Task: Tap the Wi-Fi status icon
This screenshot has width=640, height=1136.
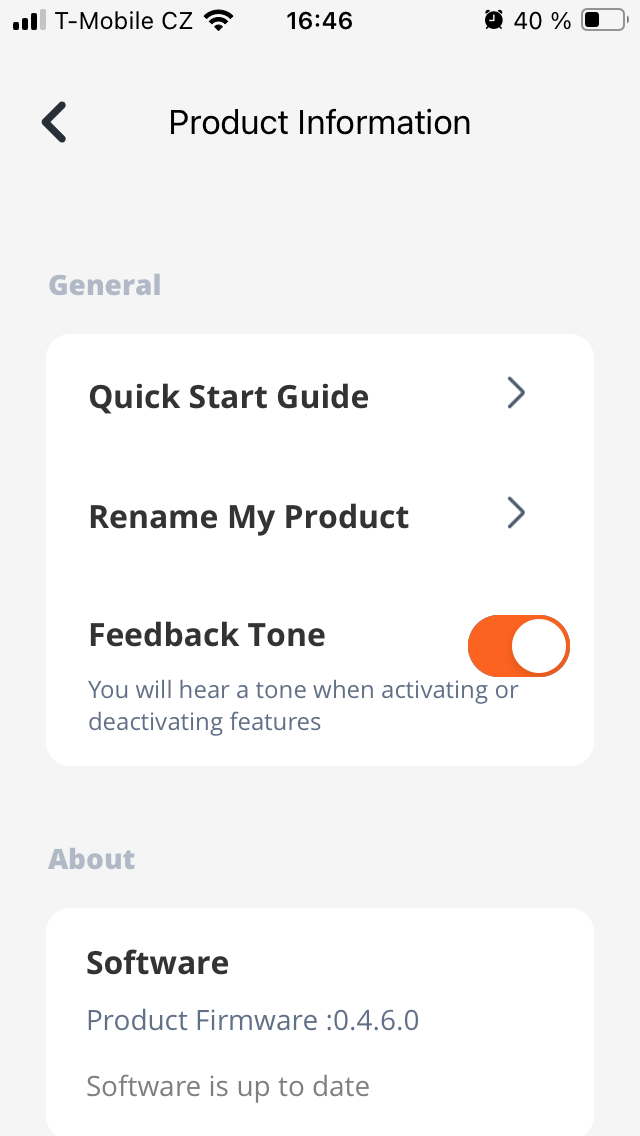Action: point(215,20)
